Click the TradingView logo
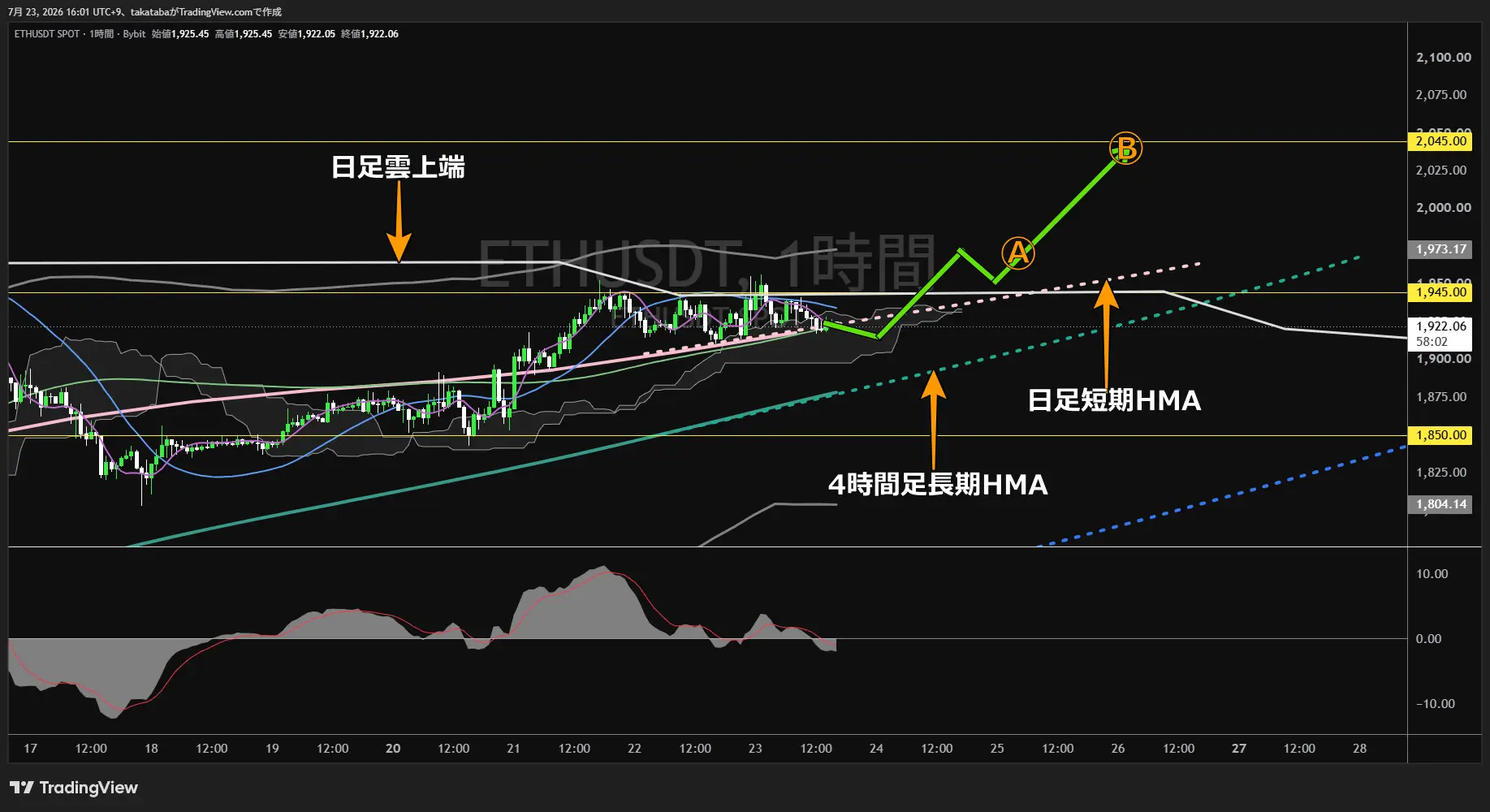The height and width of the screenshot is (812, 1490). tap(74, 788)
